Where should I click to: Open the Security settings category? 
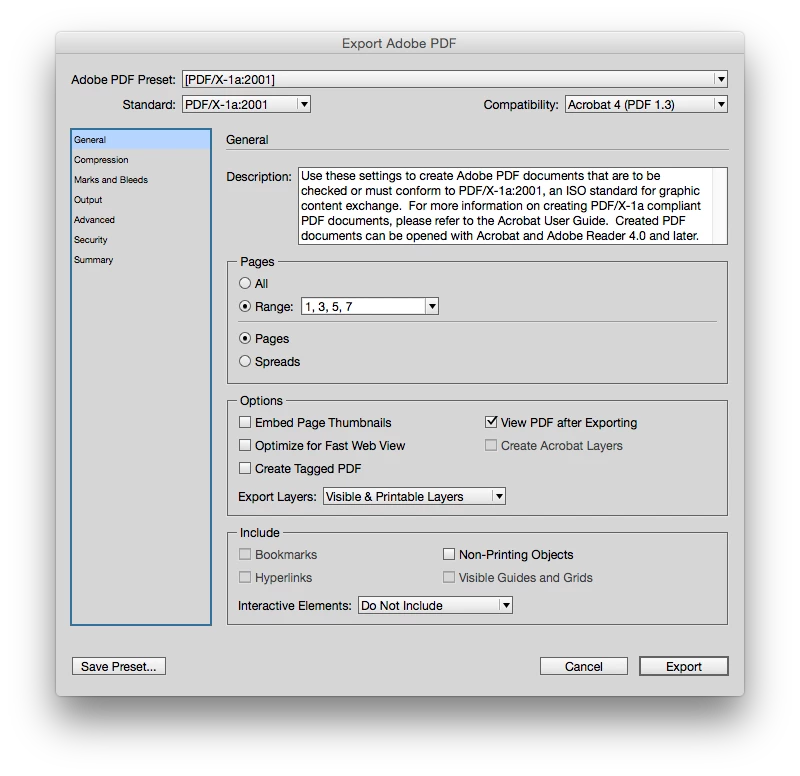(x=141, y=240)
